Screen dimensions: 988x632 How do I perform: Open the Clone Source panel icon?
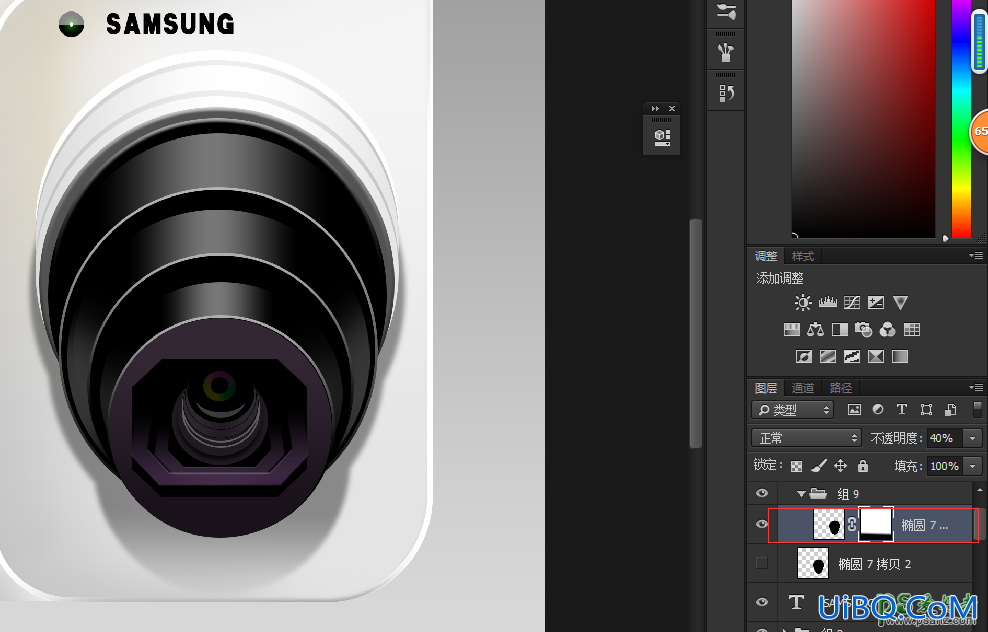[726, 93]
